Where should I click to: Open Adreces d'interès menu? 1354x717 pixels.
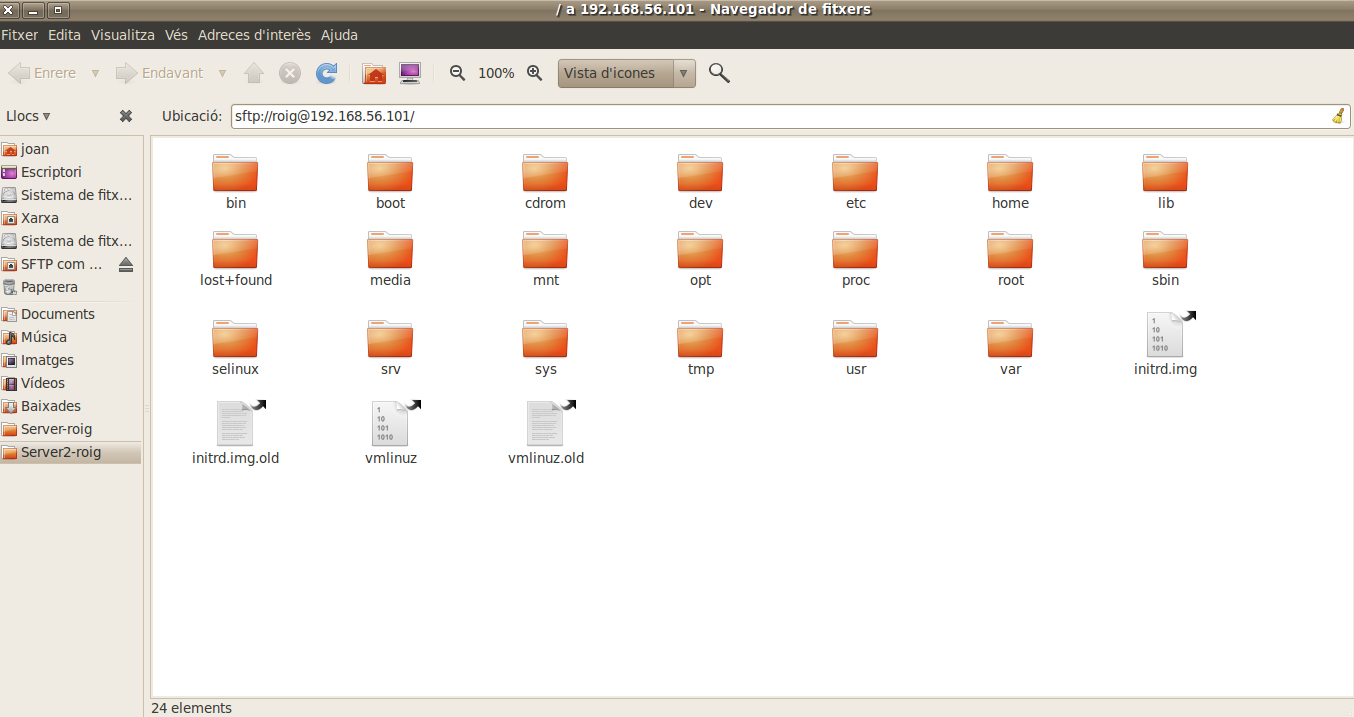click(254, 35)
